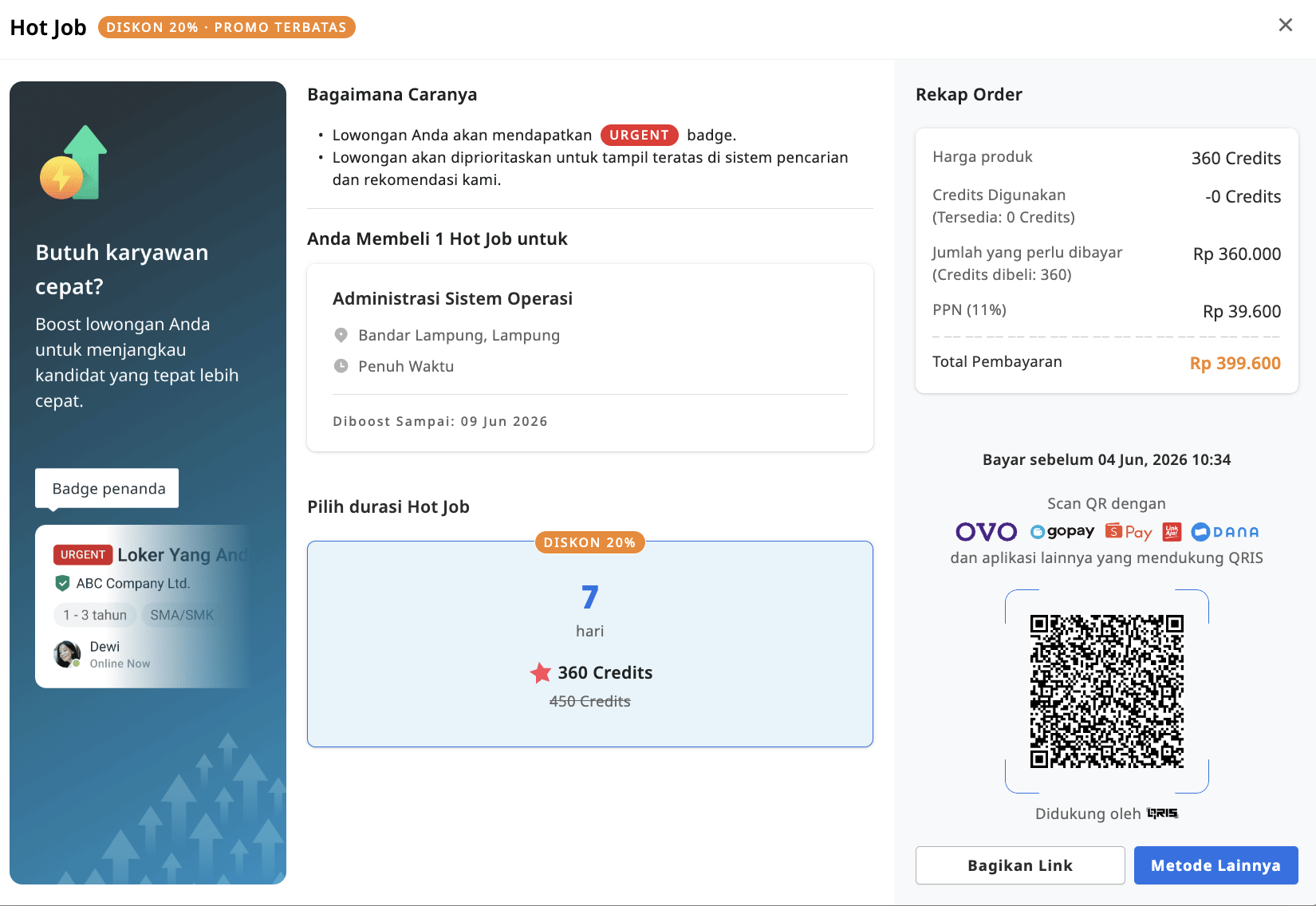
Task: Click the gopay logo
Action: click(1062, 532)
